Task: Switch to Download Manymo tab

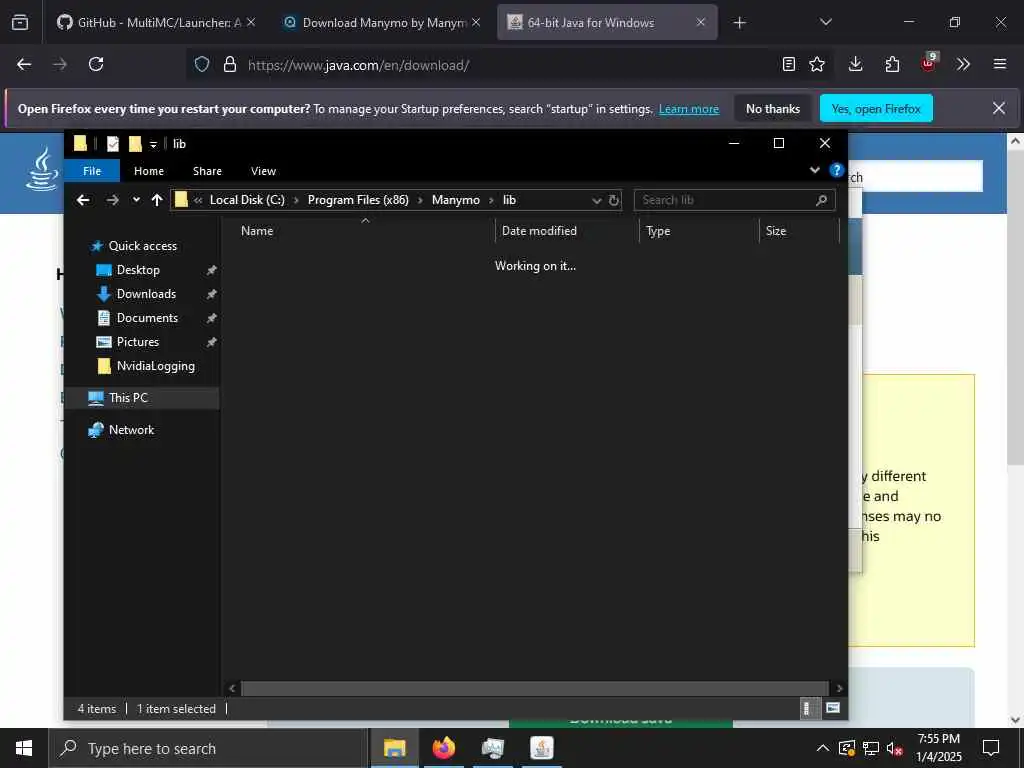Action: 383,22
